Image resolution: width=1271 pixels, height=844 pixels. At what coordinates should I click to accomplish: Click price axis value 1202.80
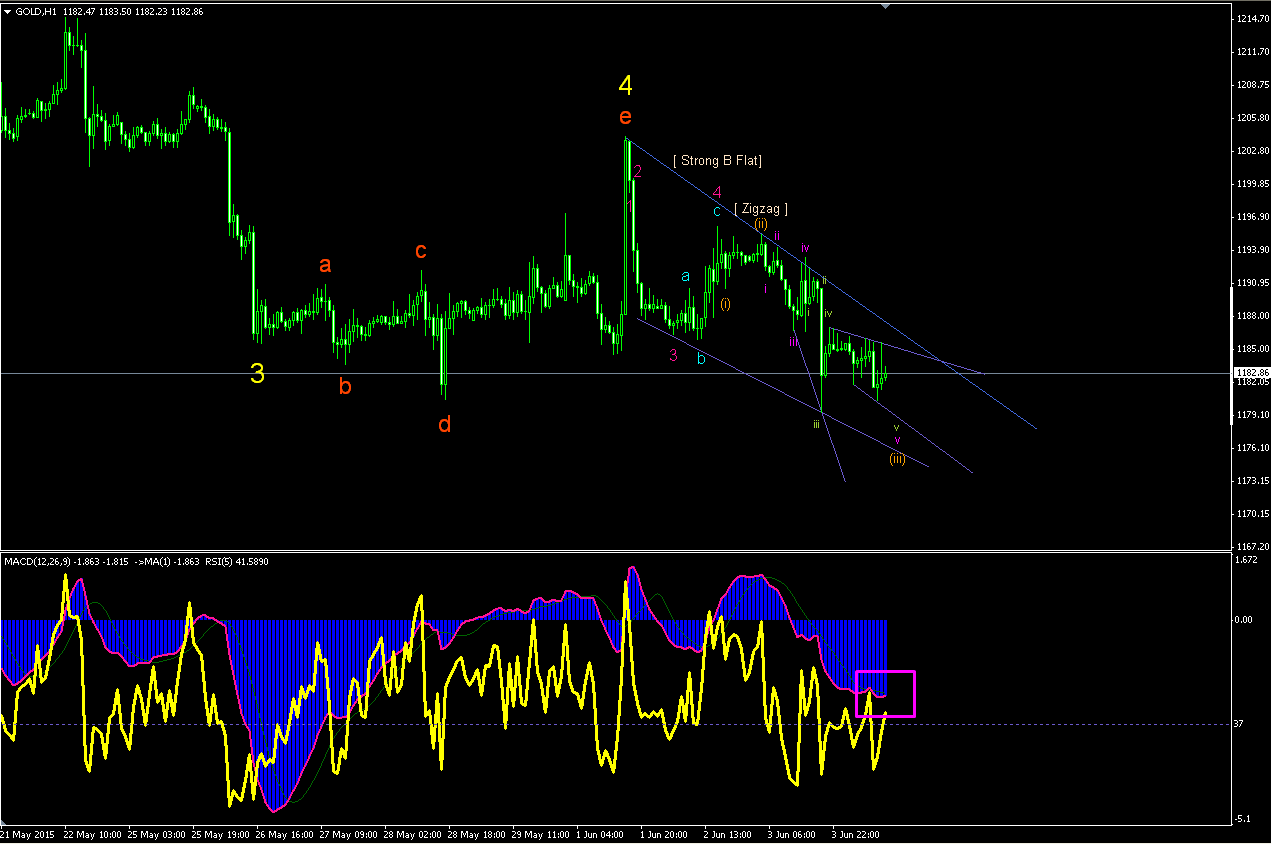1251,151
